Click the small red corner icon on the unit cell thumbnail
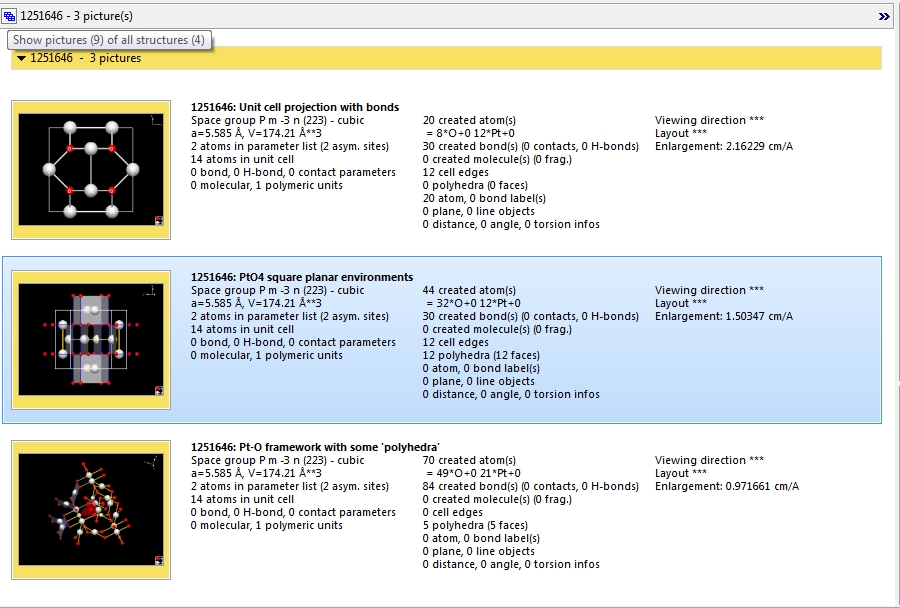 coord(159,221)
